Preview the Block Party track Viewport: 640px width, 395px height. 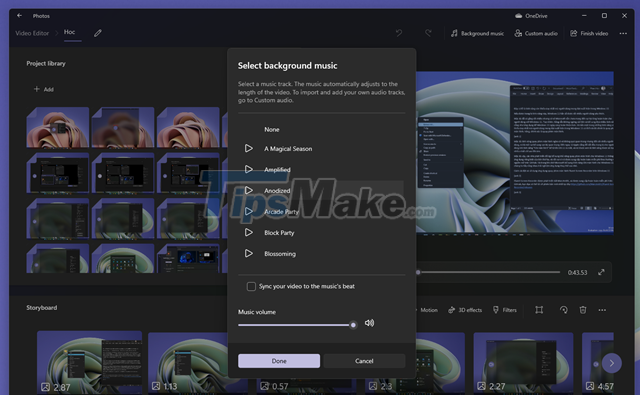pyautogui.click(x=249, y=233)
